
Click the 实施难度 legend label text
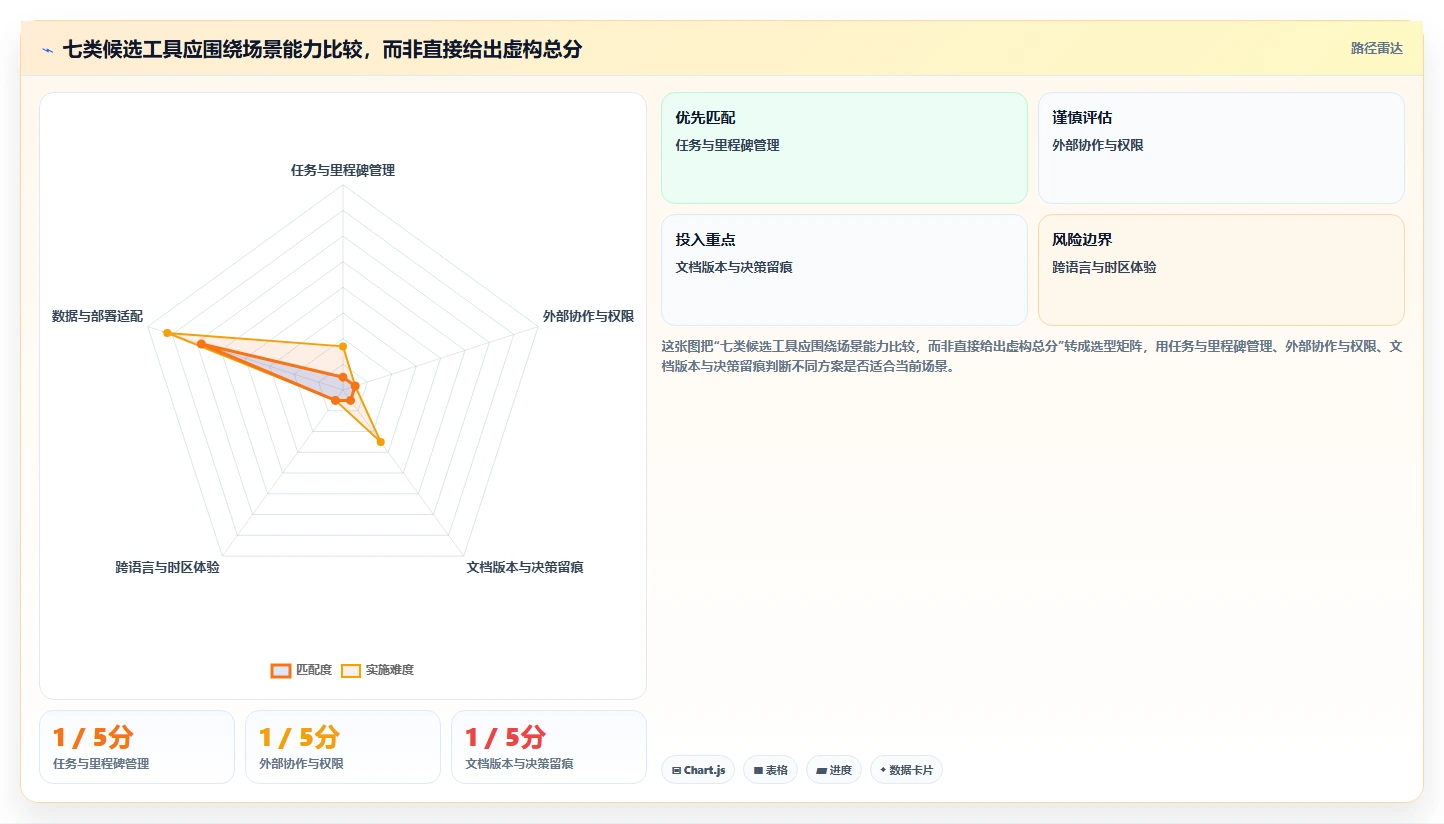click(390, 670)
